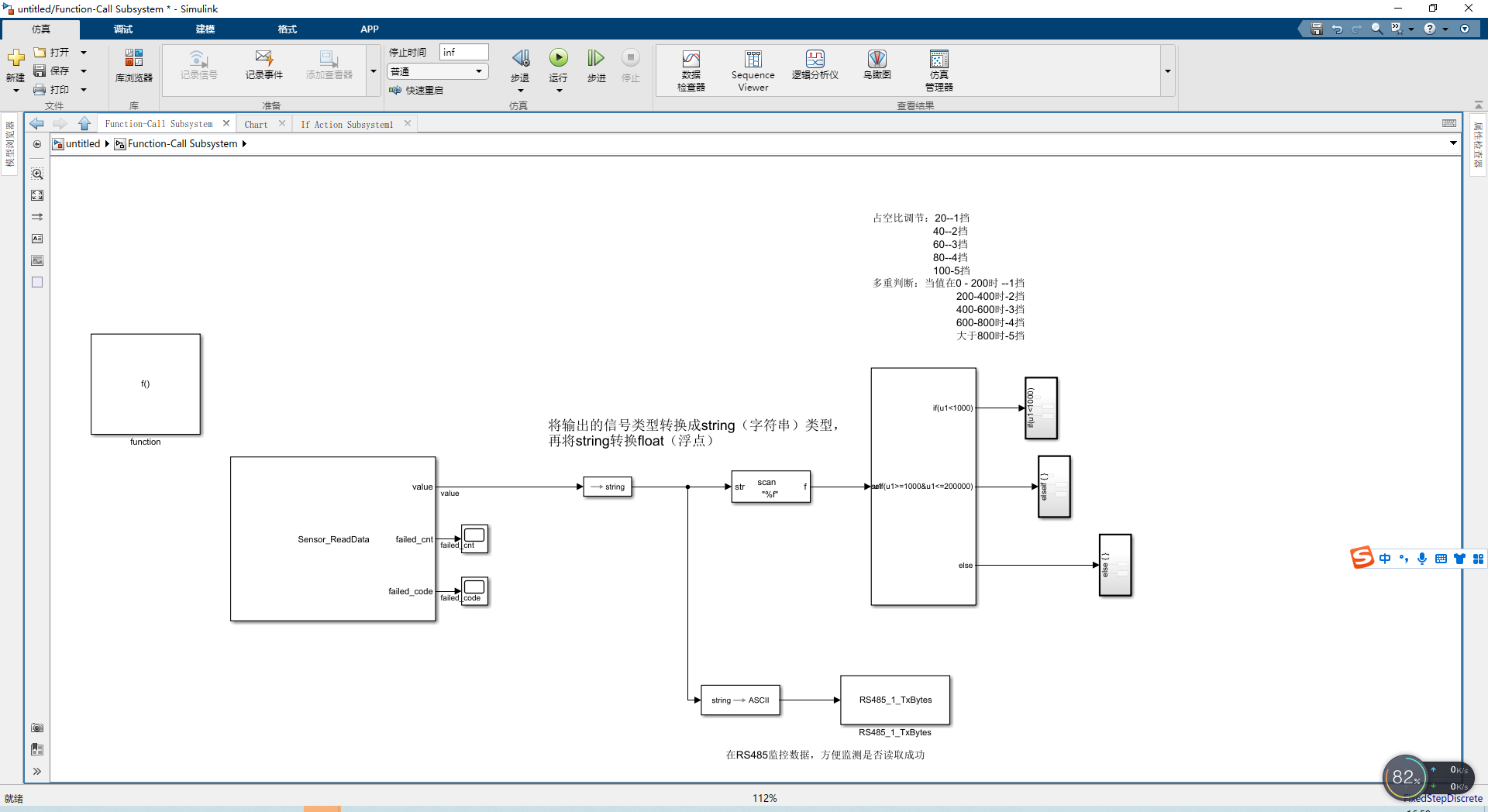Image resolution: width=1488 pixels, height=812 pixels.
Task: Click the untitled breadcrumb link
Action: coord(82,143)
